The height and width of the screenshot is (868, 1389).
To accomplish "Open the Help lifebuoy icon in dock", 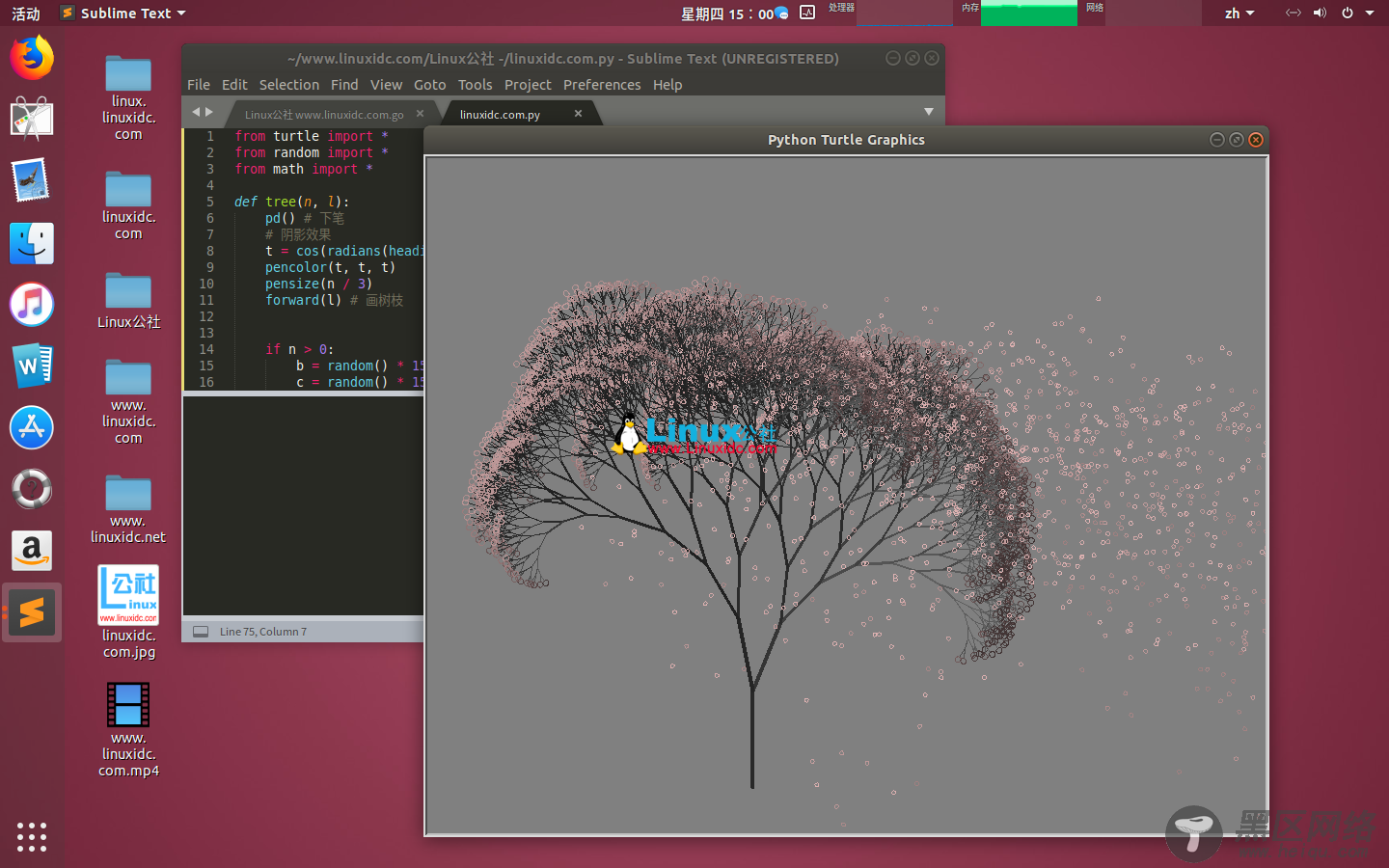I will 32,489.
